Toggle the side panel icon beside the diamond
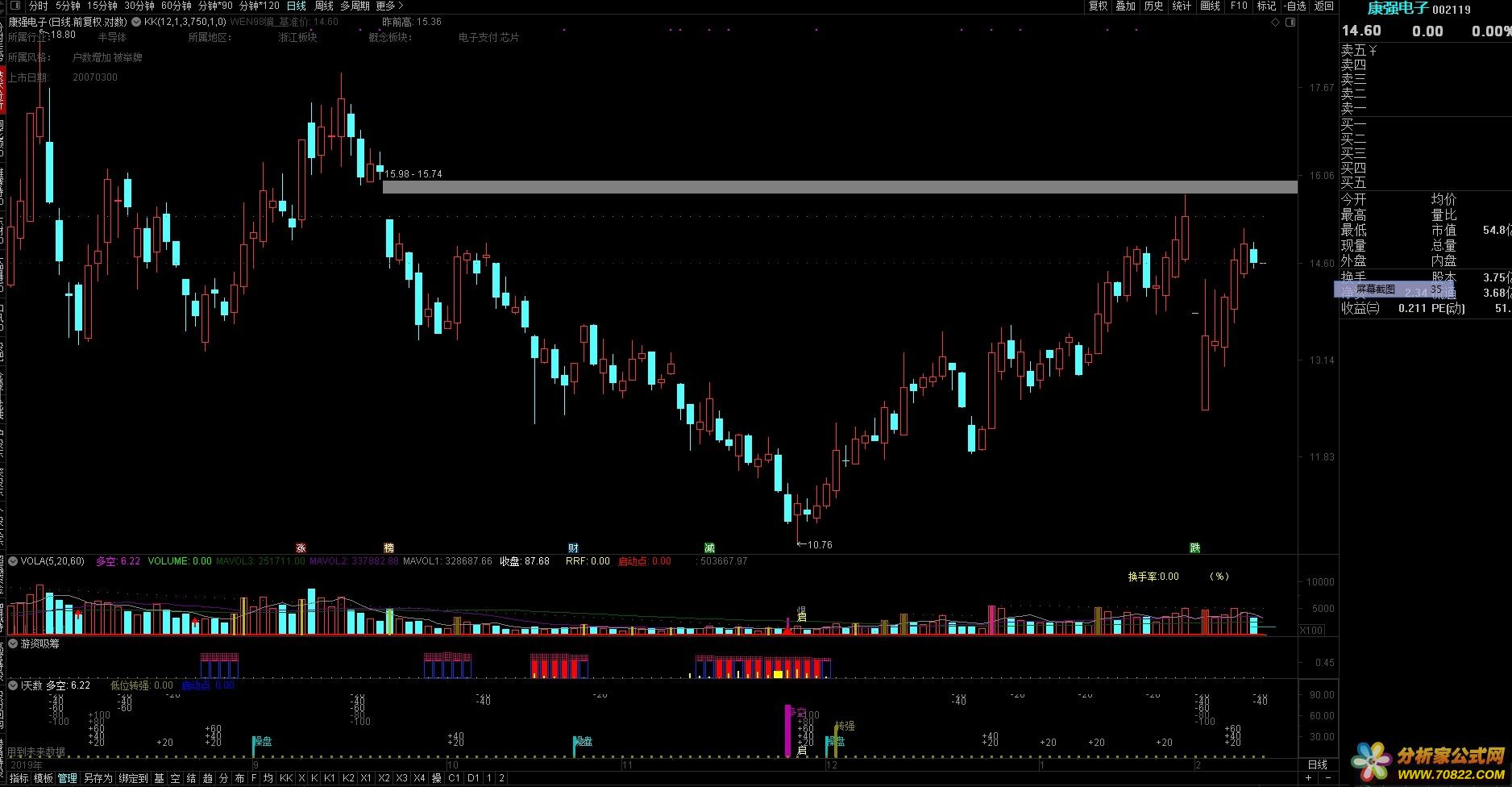Viewport: 1512px width, 787px height. tap(1289, 23)
